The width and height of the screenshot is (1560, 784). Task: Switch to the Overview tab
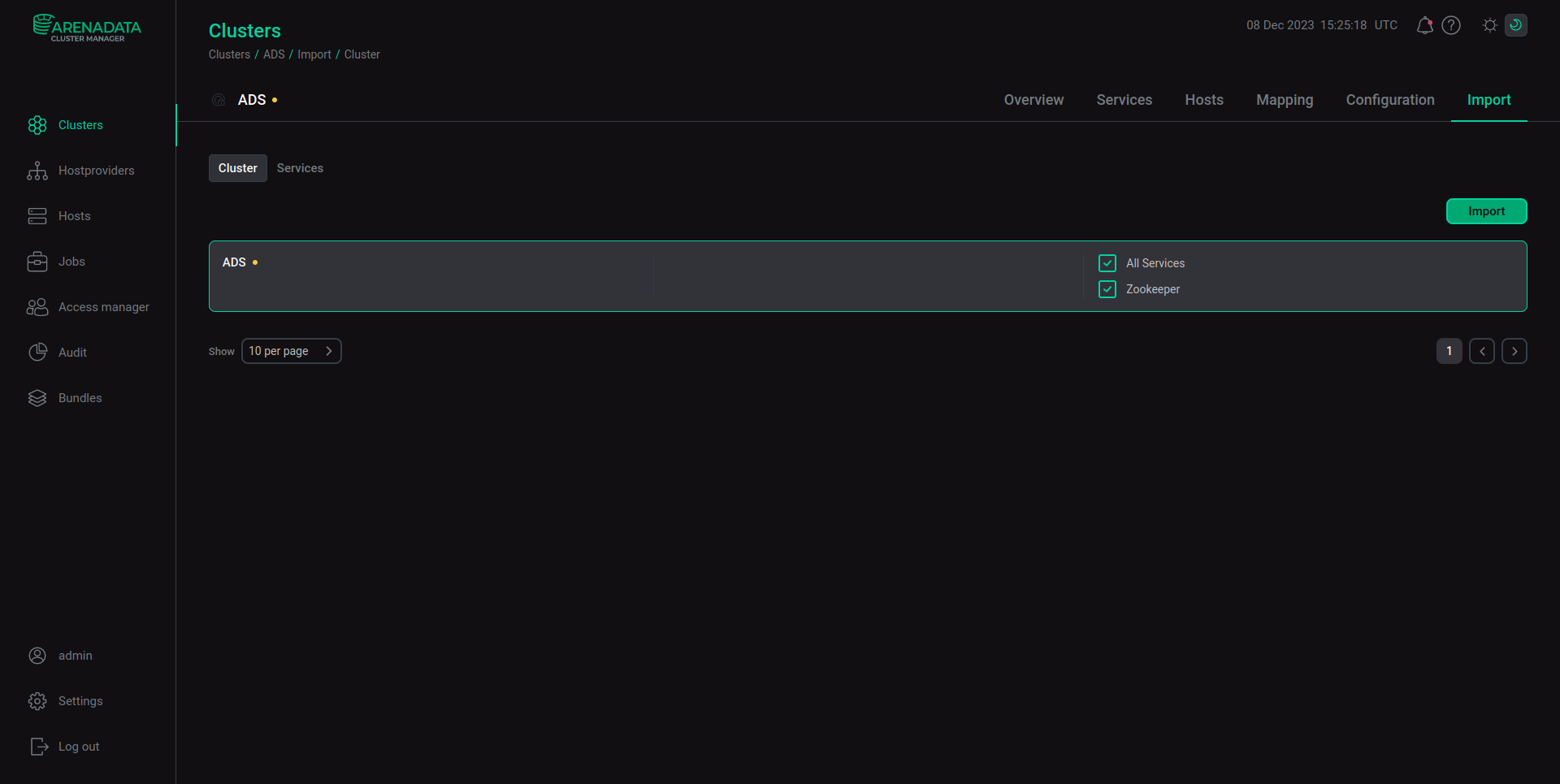click(x=1033, y=100)
